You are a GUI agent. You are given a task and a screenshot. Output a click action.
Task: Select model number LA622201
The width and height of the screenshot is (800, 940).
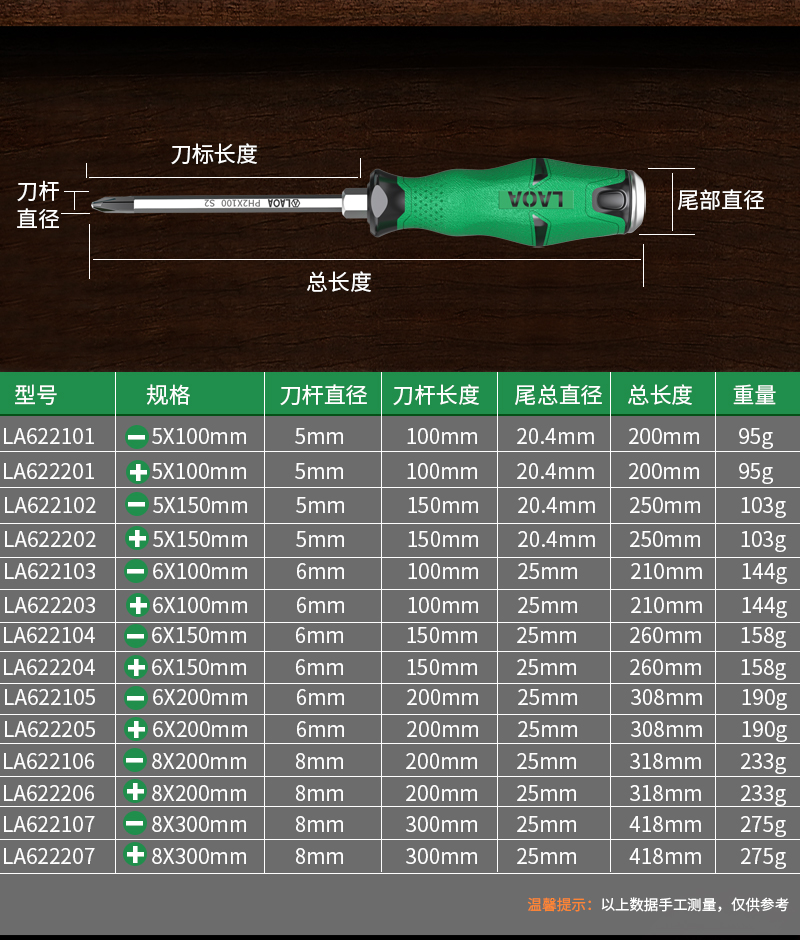49,472
